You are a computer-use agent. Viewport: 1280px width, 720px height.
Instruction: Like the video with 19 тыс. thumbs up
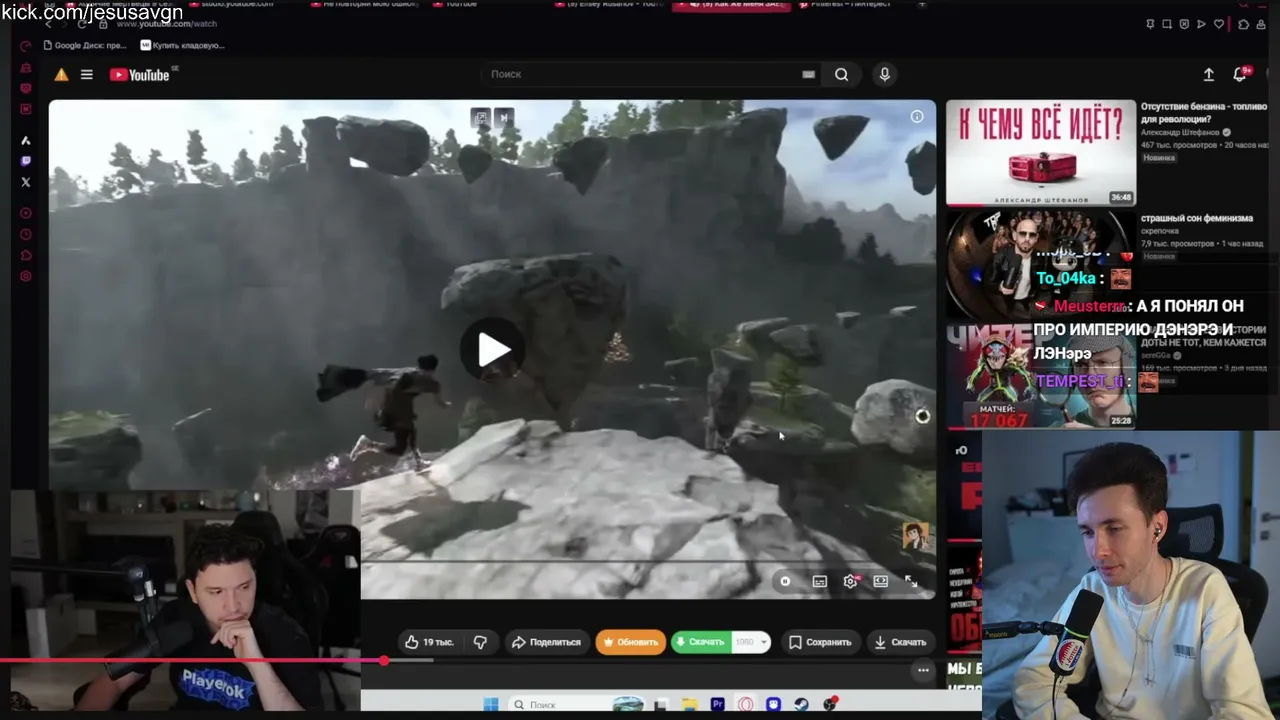click(x=430, y=642)
